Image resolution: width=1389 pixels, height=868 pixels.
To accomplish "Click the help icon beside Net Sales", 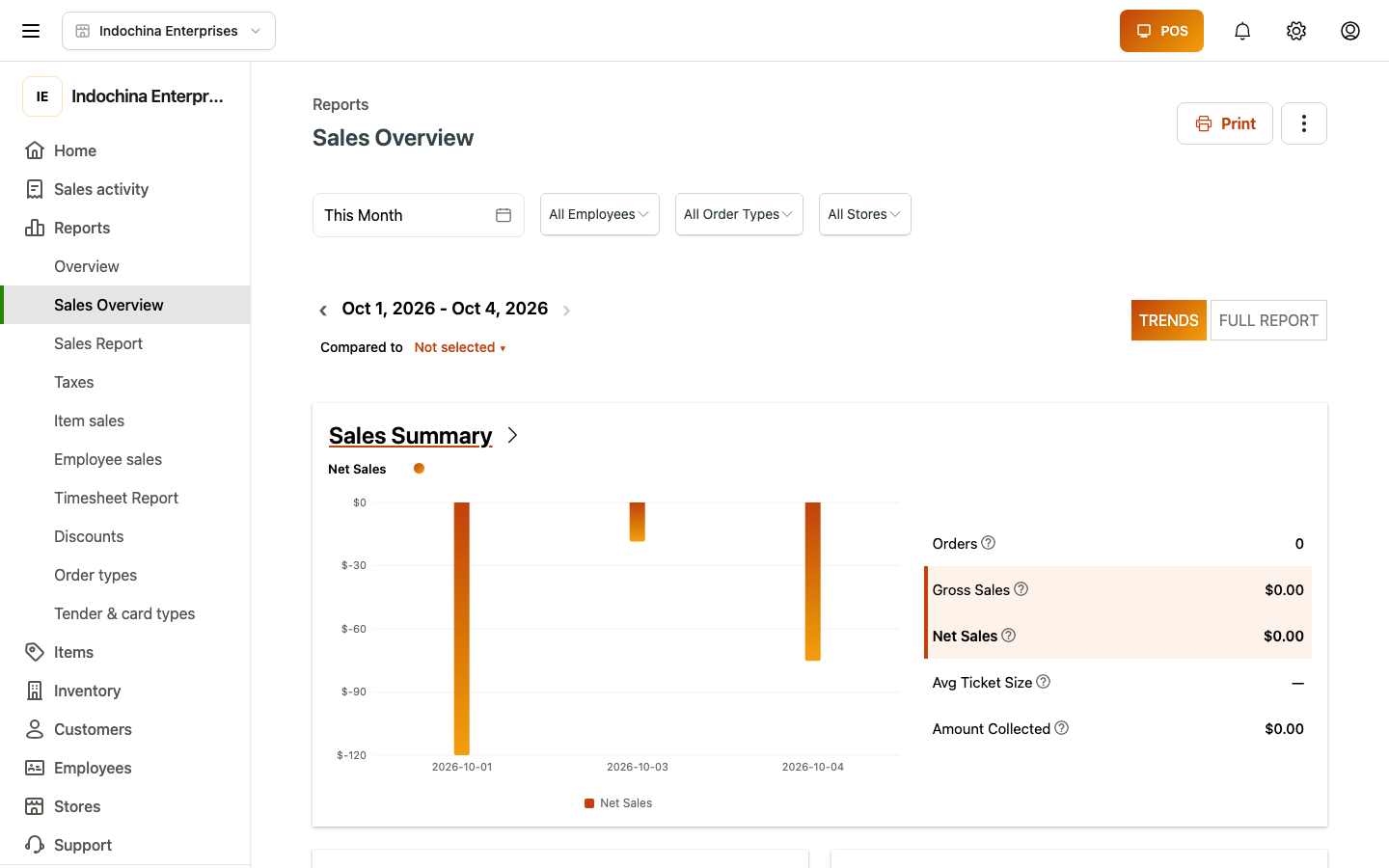I will point(1009,636).
